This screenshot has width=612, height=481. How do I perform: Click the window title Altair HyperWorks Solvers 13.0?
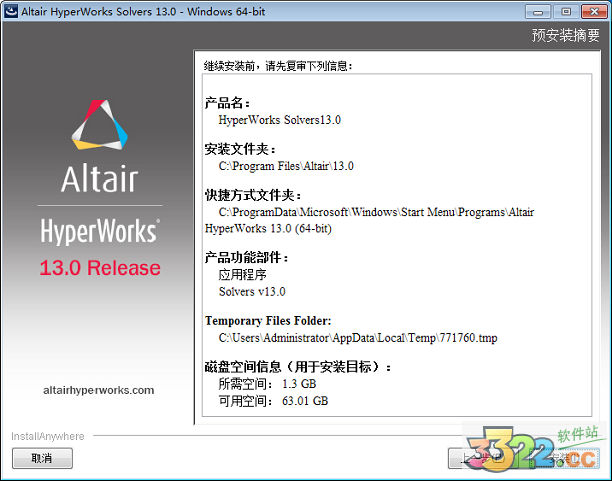click(x=143, y=11)
